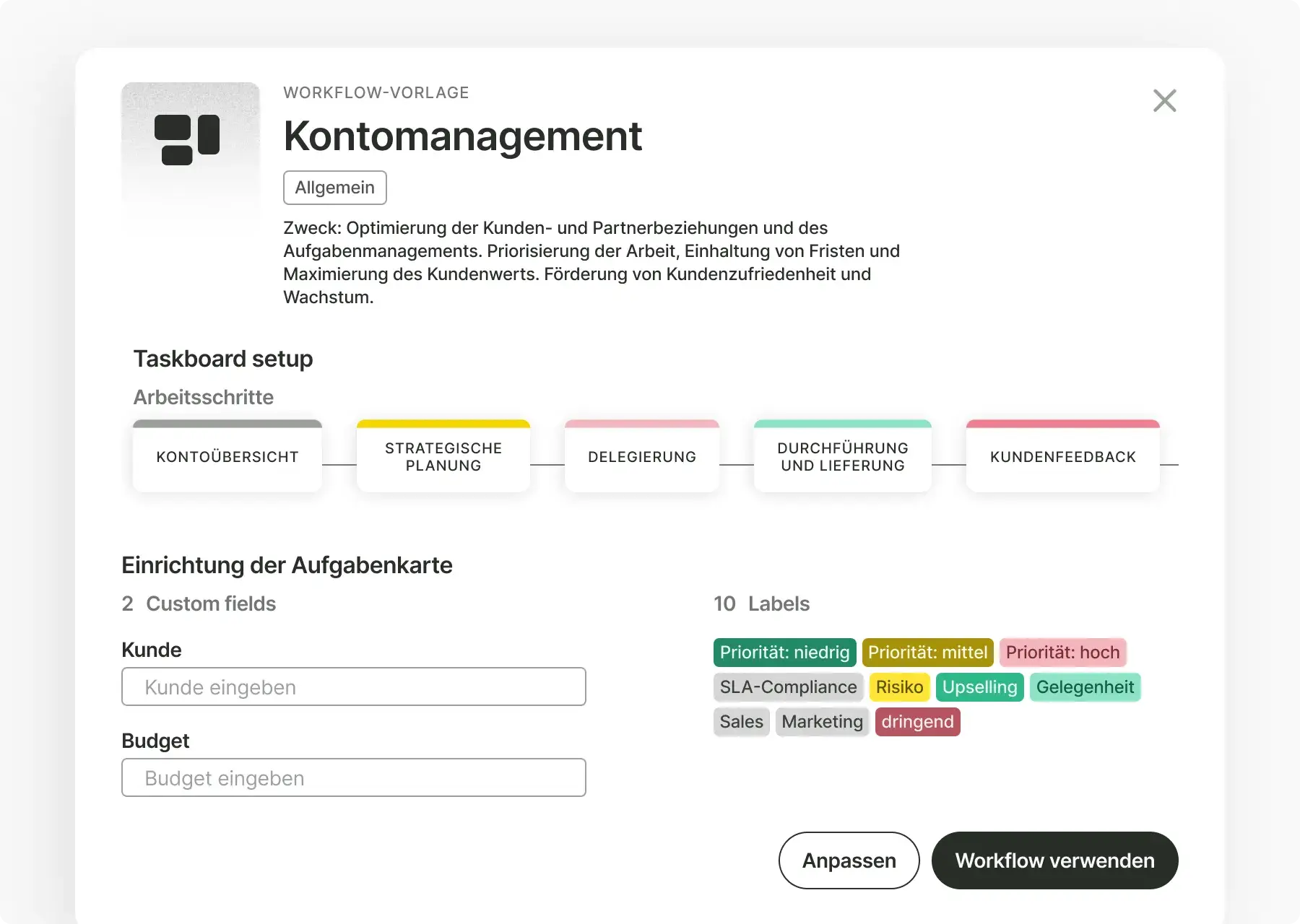
Task: Open the Durchführung und Lieferung step
Action: (842, 457)
